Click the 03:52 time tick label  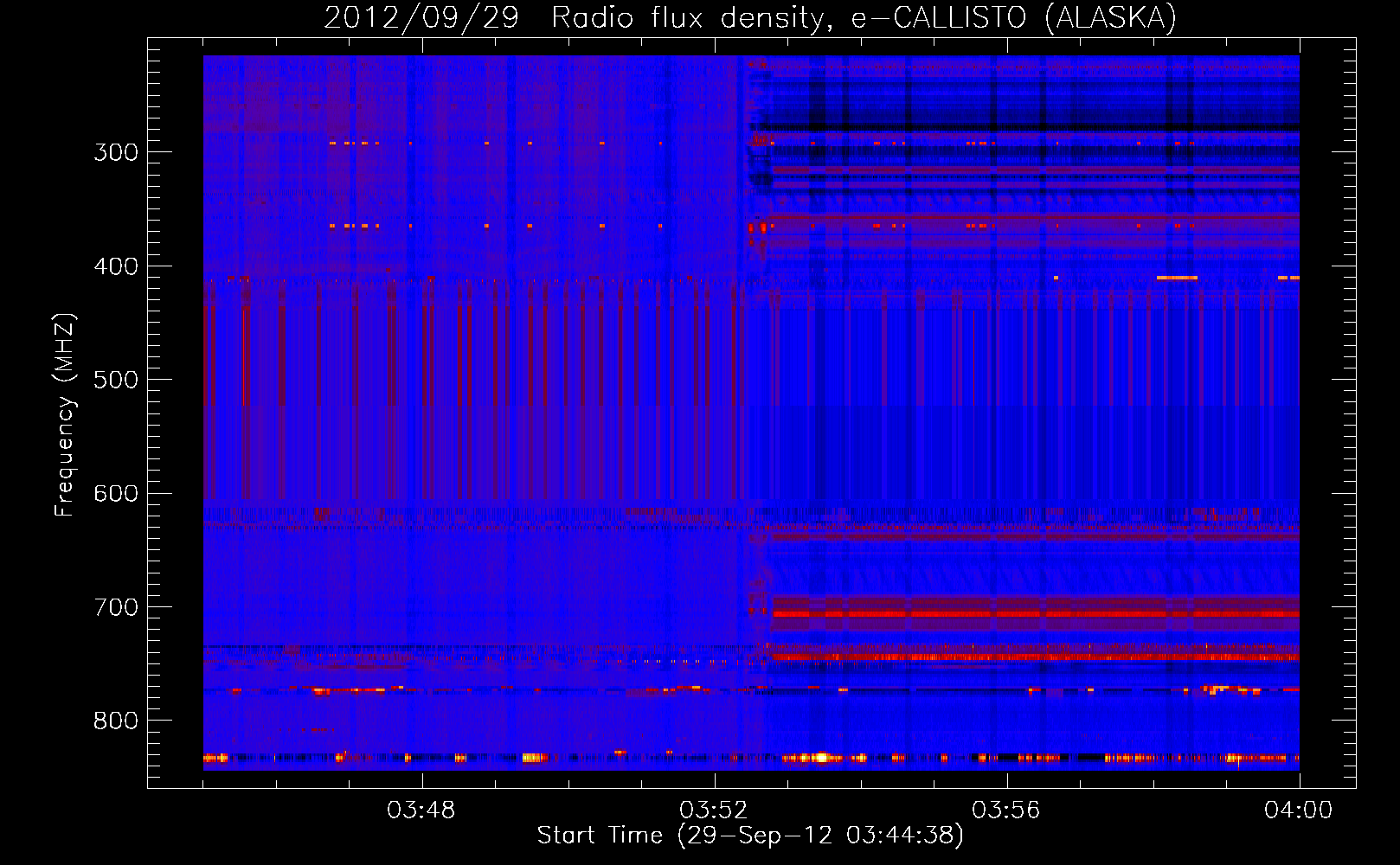[714, 811]
